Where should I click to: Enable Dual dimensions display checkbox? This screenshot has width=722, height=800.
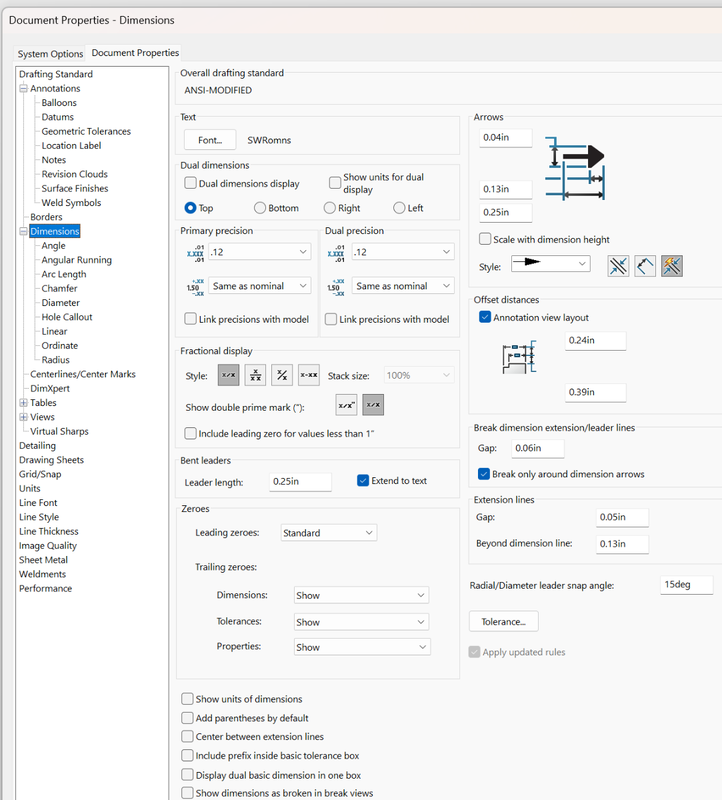point(191,183)
